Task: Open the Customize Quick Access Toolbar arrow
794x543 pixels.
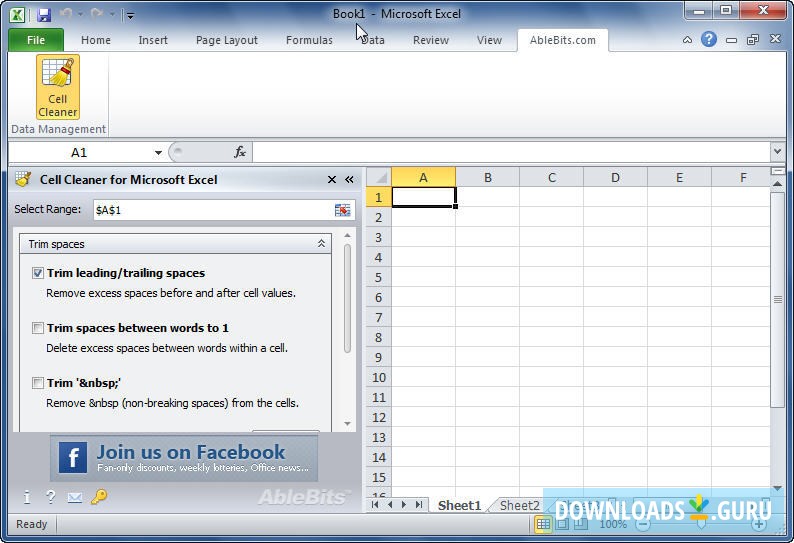Action: click(130, 16)
